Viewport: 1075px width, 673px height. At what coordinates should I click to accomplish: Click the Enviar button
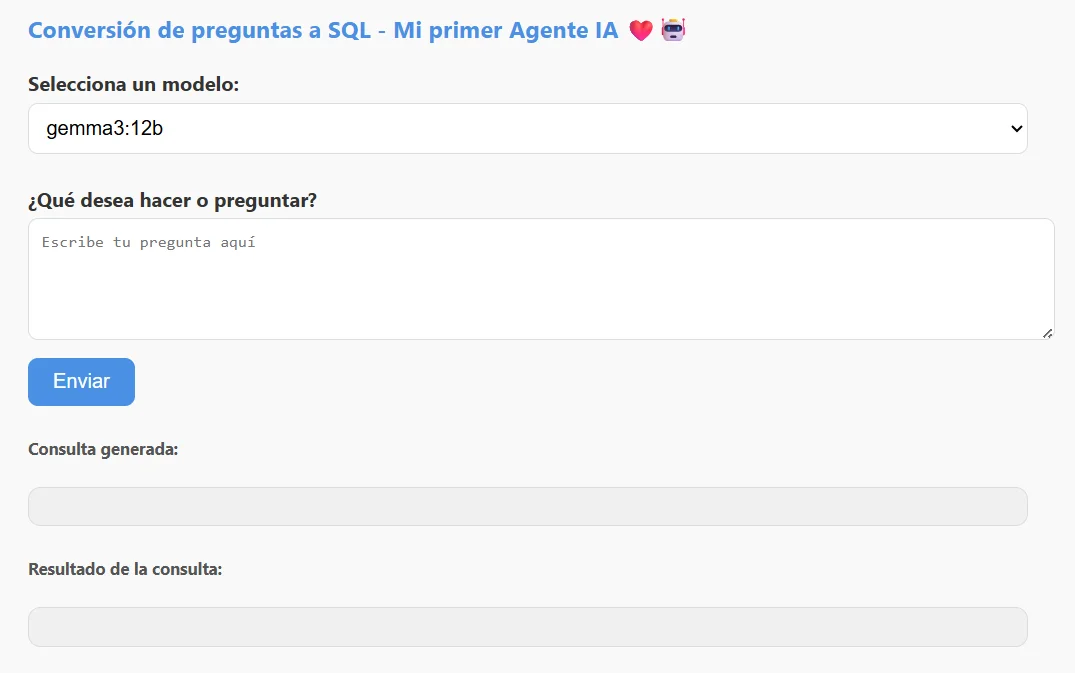coord(82,382)
